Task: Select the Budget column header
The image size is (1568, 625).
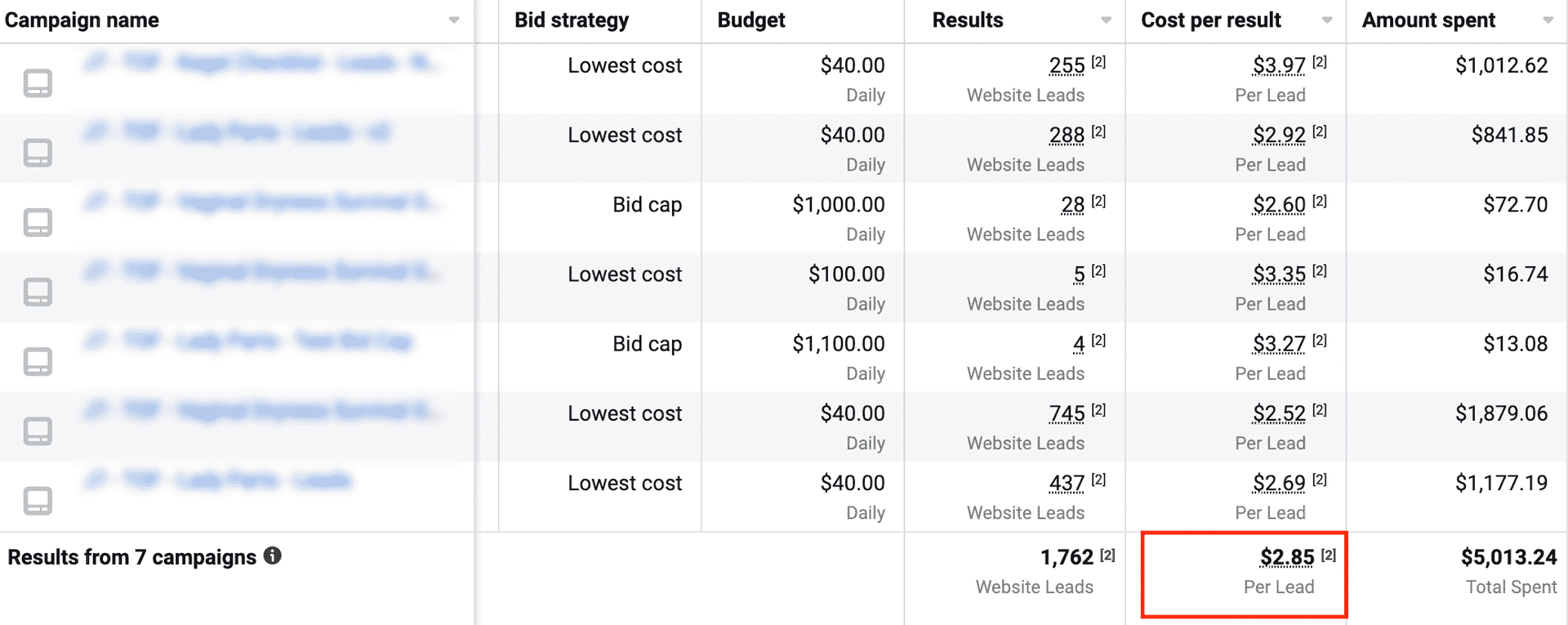Action: point(751,20)
